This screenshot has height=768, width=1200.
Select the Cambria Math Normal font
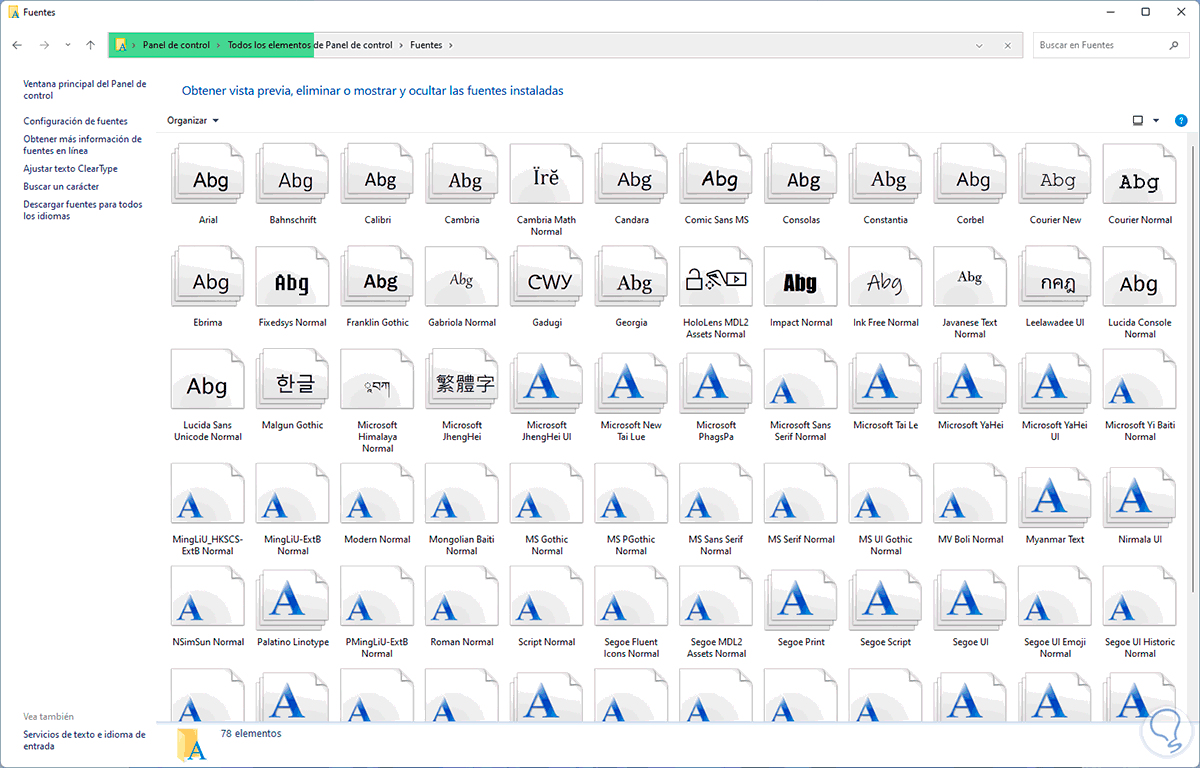546,176
